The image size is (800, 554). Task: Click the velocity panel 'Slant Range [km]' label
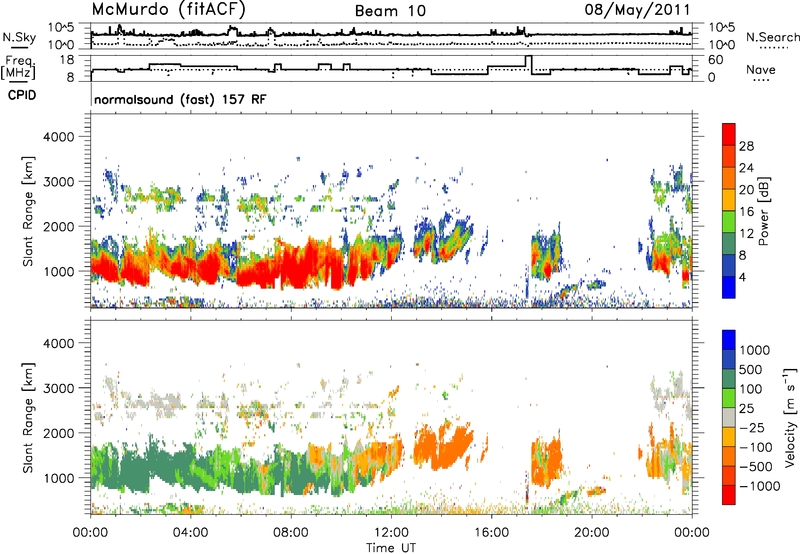point(28,417)
